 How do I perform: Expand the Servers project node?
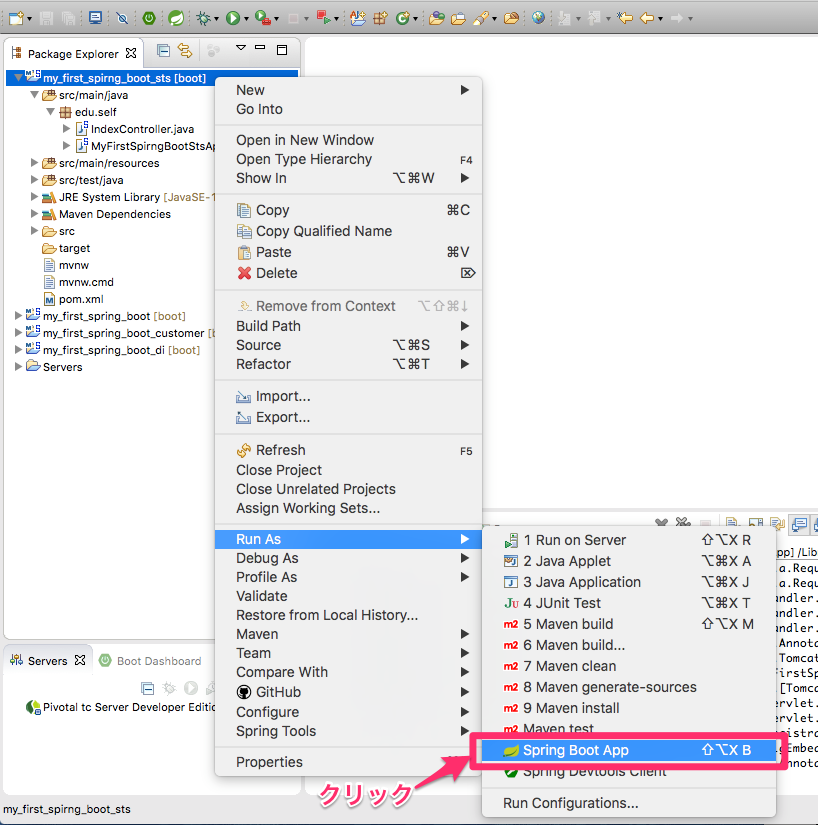18,367
